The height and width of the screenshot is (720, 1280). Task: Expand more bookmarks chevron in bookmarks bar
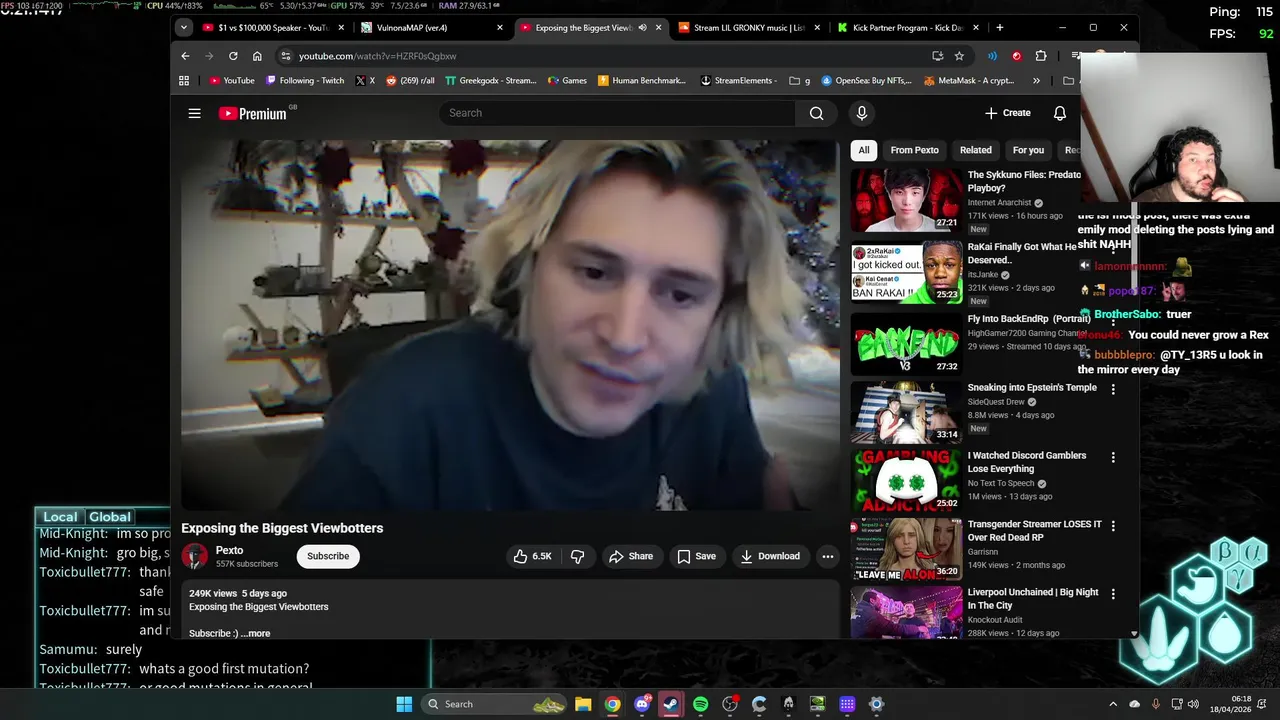coord(1036,80)
